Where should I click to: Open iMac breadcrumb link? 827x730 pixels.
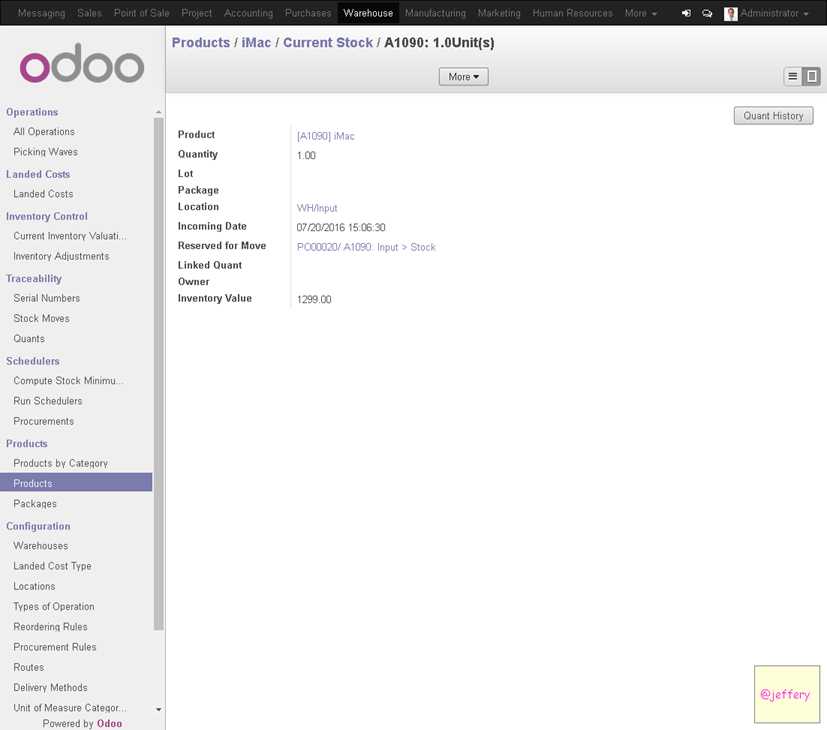click(256, 43)
